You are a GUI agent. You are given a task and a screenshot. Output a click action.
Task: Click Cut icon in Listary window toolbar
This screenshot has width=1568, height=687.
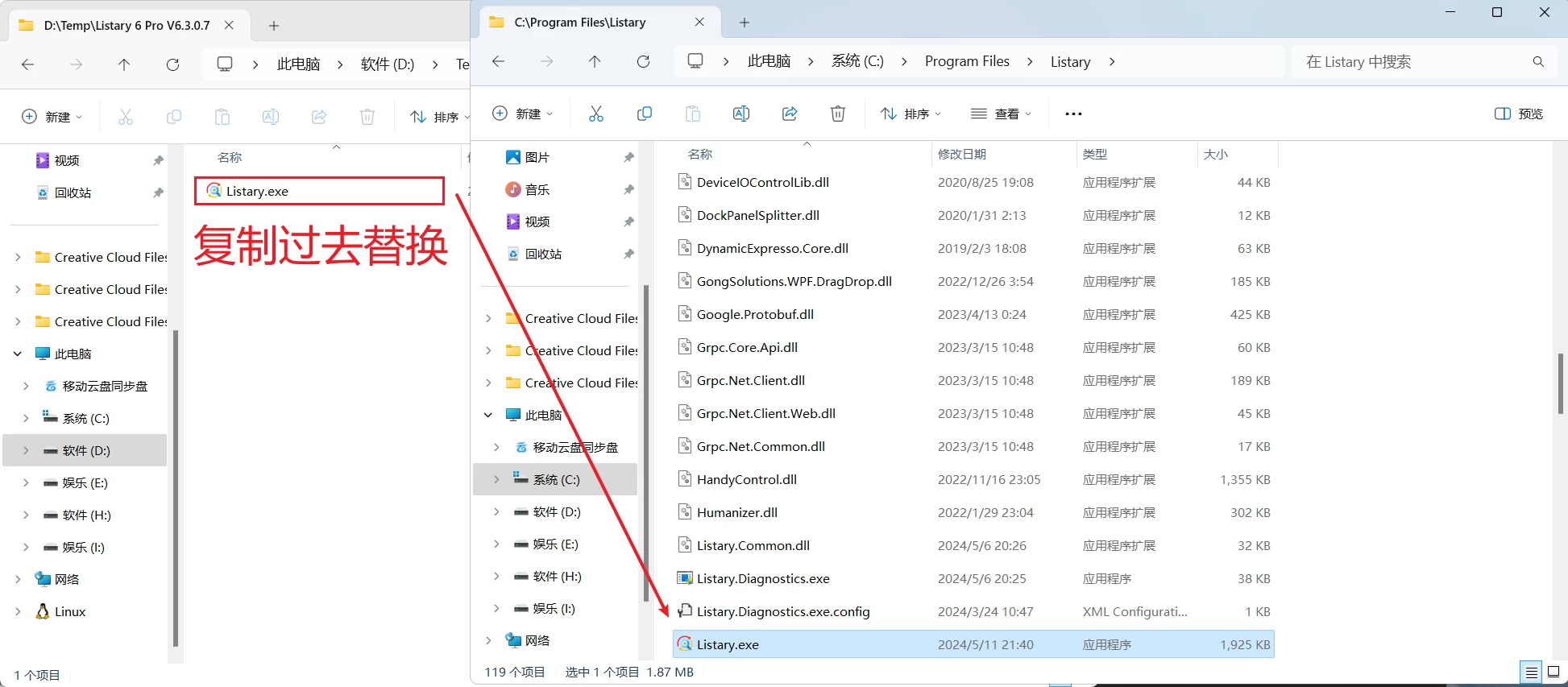[x=596, y=114]
